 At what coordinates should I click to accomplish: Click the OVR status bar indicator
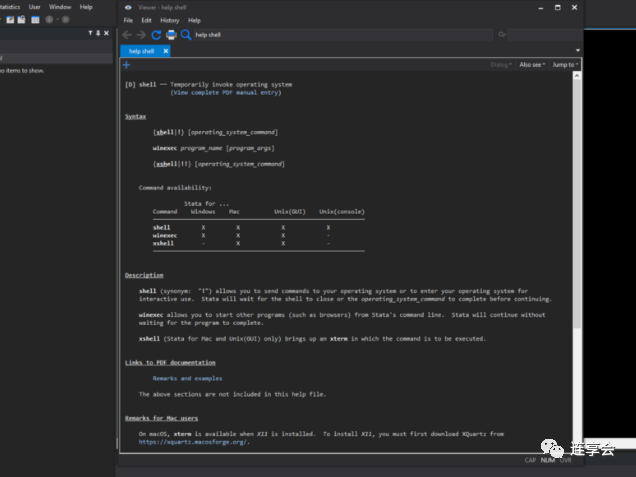click(x=565, y=460)
